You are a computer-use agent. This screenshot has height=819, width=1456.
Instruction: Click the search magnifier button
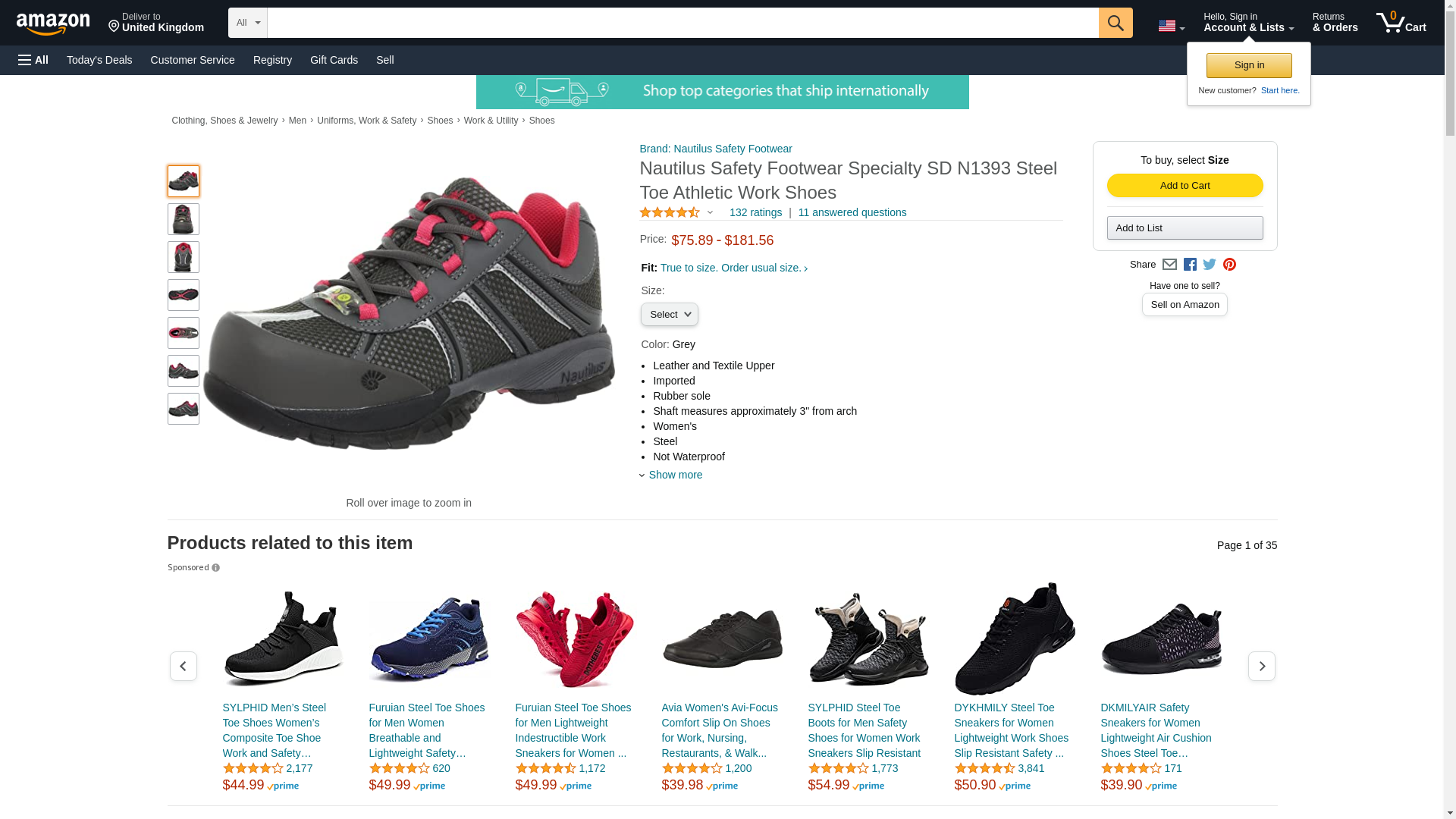tap(1115, 23)
